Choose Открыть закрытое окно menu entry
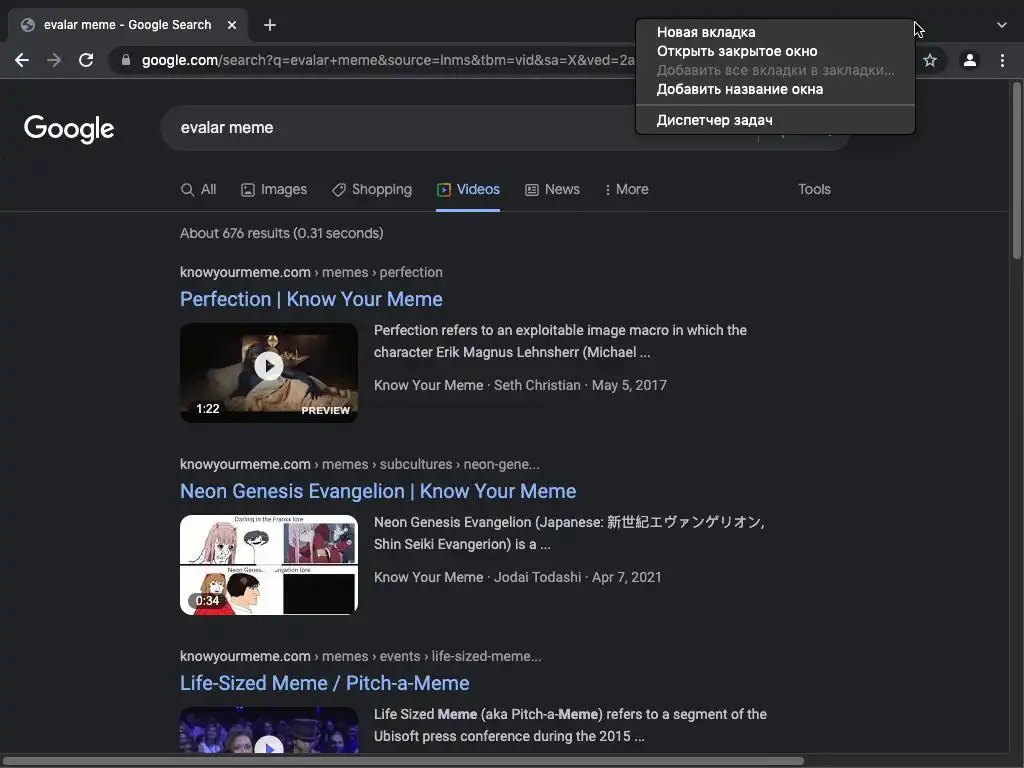Viewport: 1024px width, 768px height. click(775, 51)
